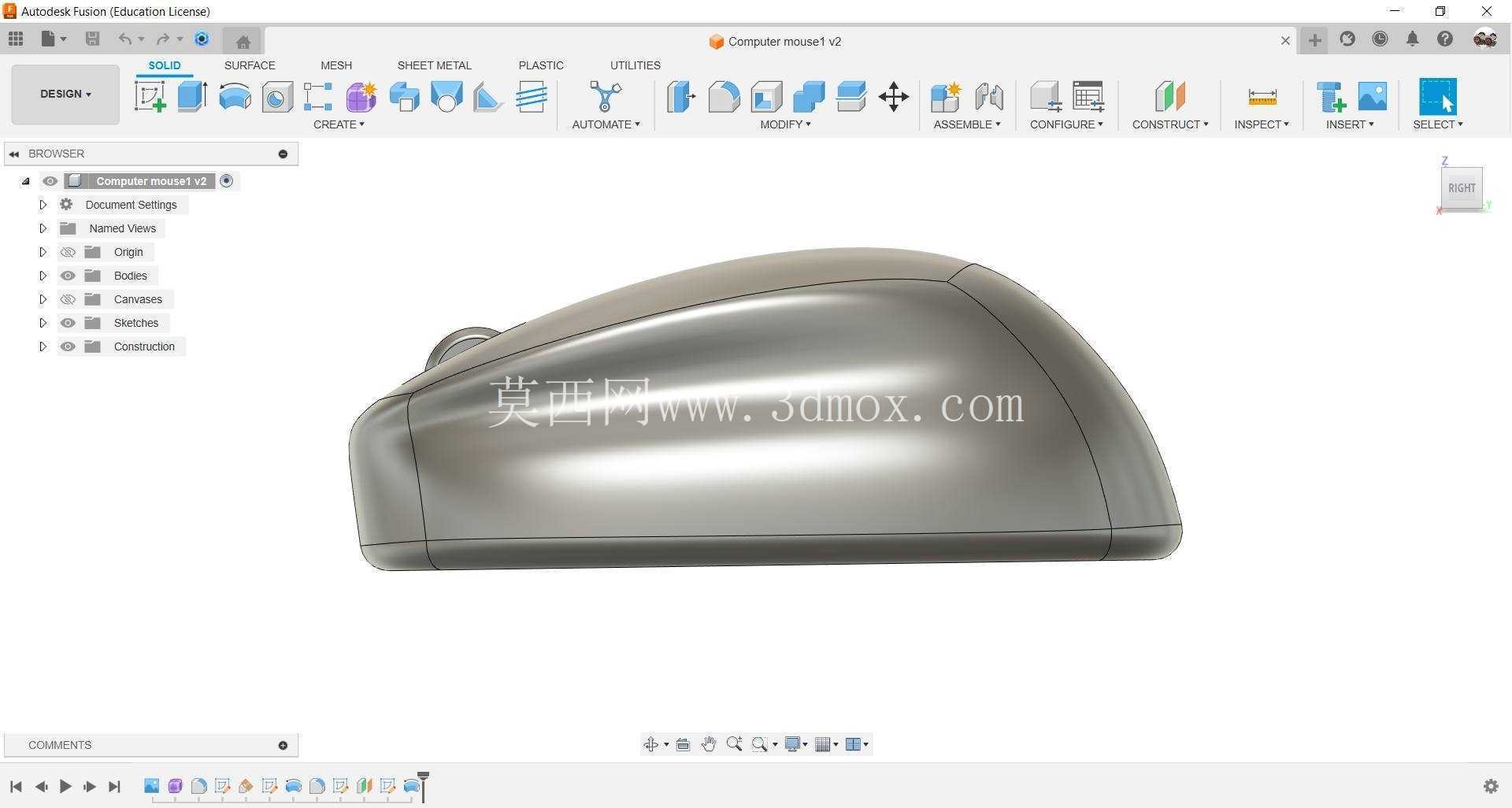
Task: Open timeline settings gear
Action: click(x=1490, y=786)
